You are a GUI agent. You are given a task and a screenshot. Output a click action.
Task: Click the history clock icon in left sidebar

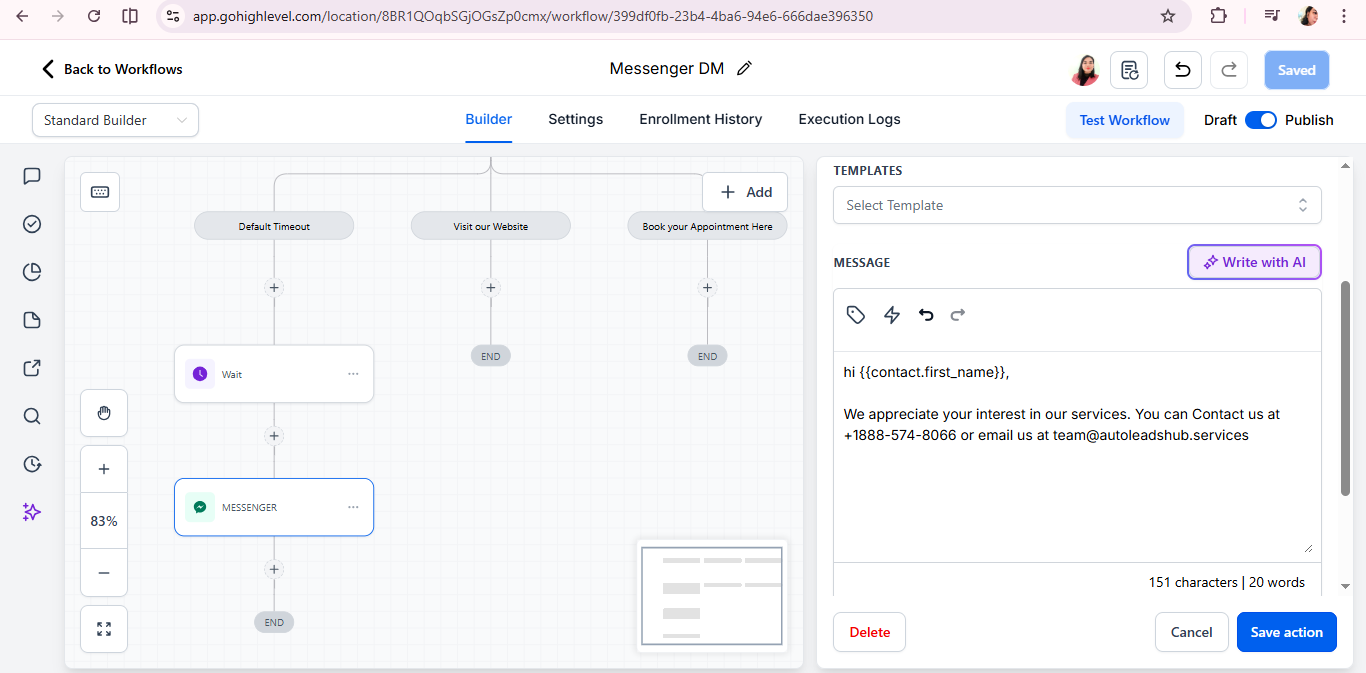pos(31,464)
